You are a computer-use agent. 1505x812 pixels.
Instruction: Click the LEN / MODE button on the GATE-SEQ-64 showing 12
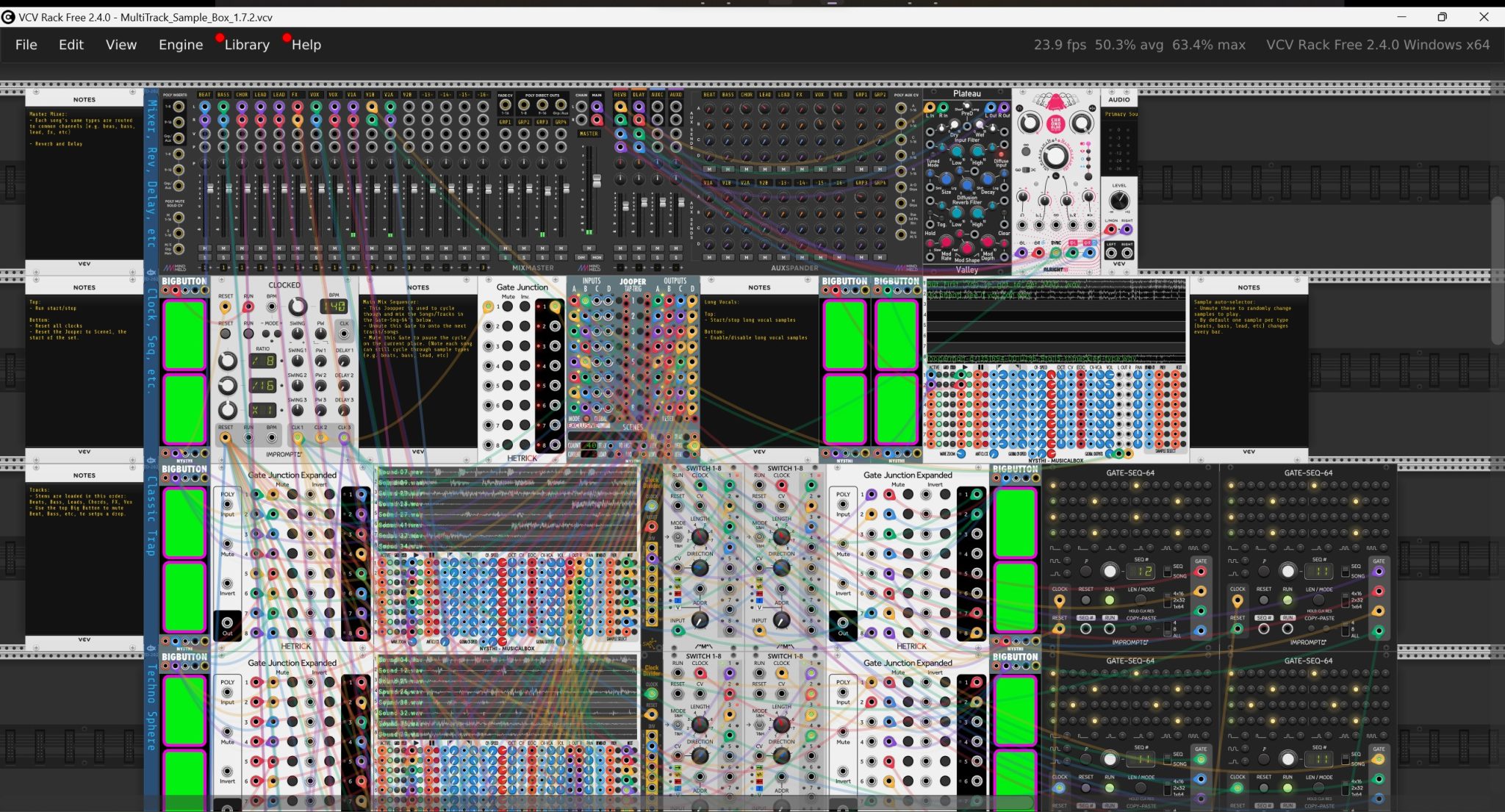pyautogui.click(x=1141, y=600)
